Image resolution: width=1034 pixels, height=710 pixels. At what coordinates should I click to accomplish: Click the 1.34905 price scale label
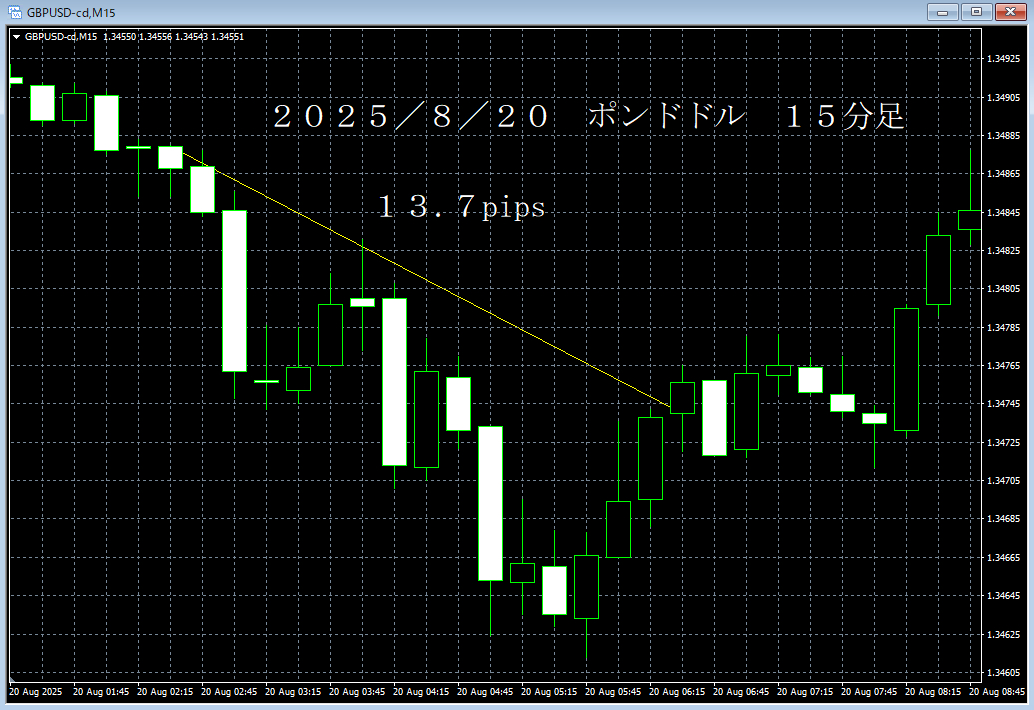click(1003, 98)
